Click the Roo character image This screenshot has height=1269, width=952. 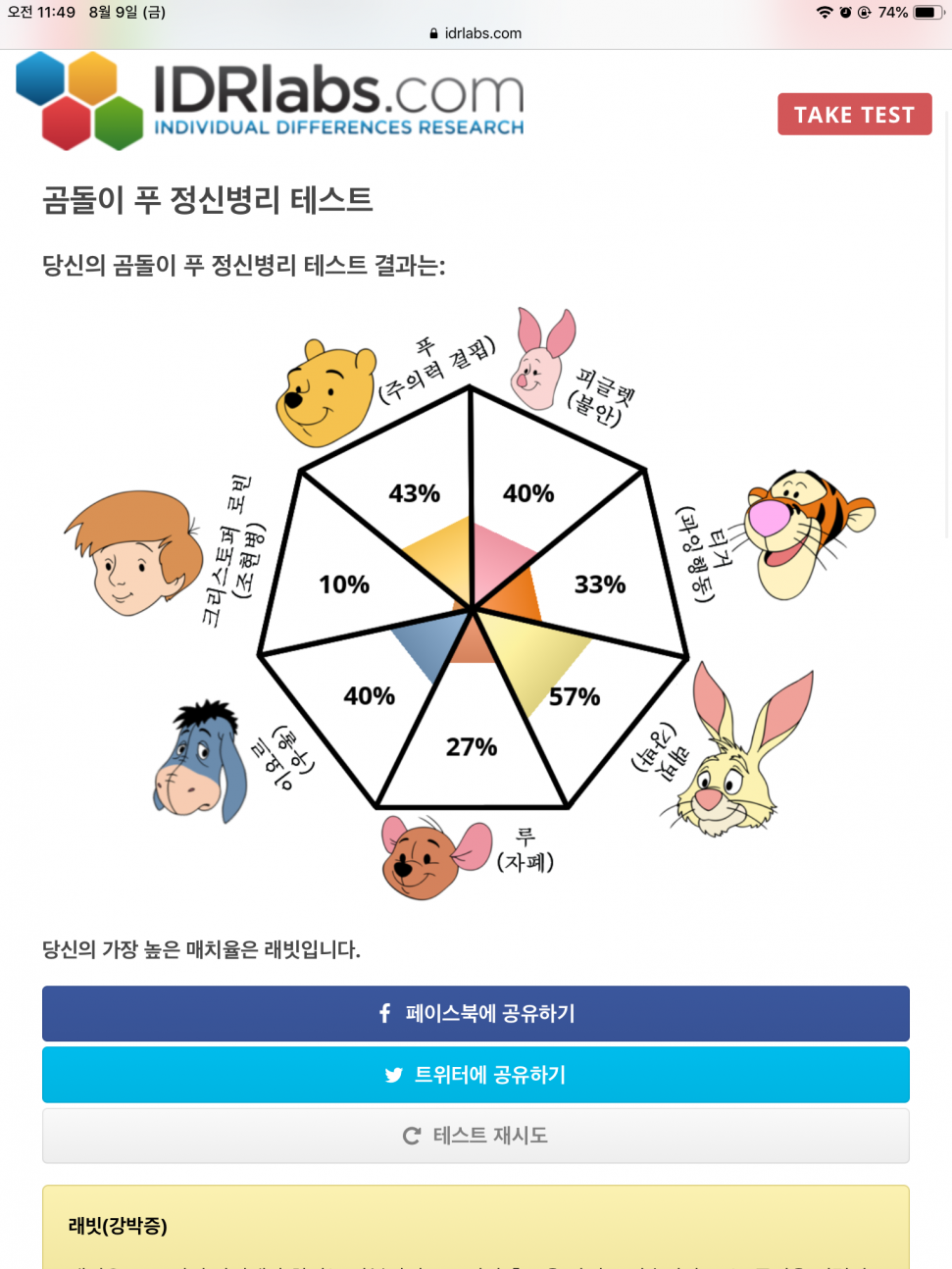435,856
